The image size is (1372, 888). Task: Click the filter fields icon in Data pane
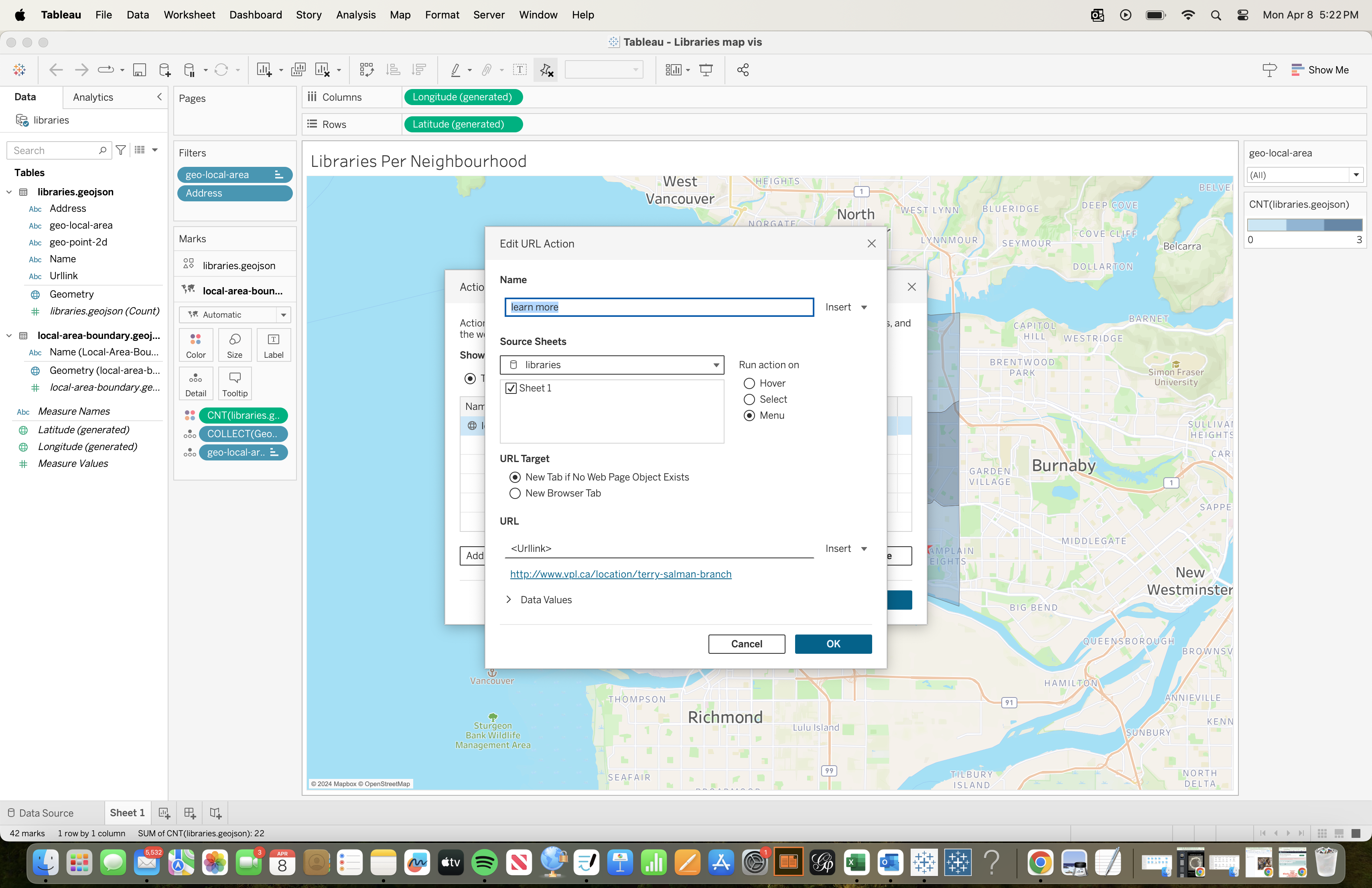click(x=121, y=150)
